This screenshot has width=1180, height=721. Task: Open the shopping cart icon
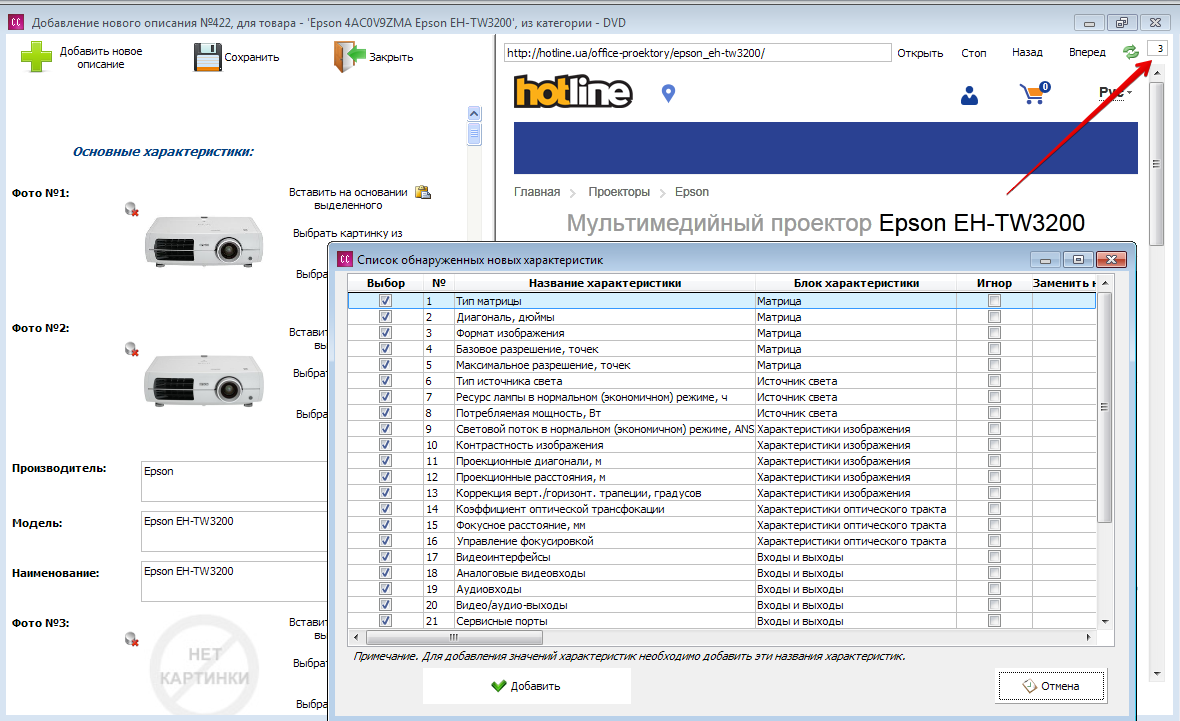point(1034,93)
